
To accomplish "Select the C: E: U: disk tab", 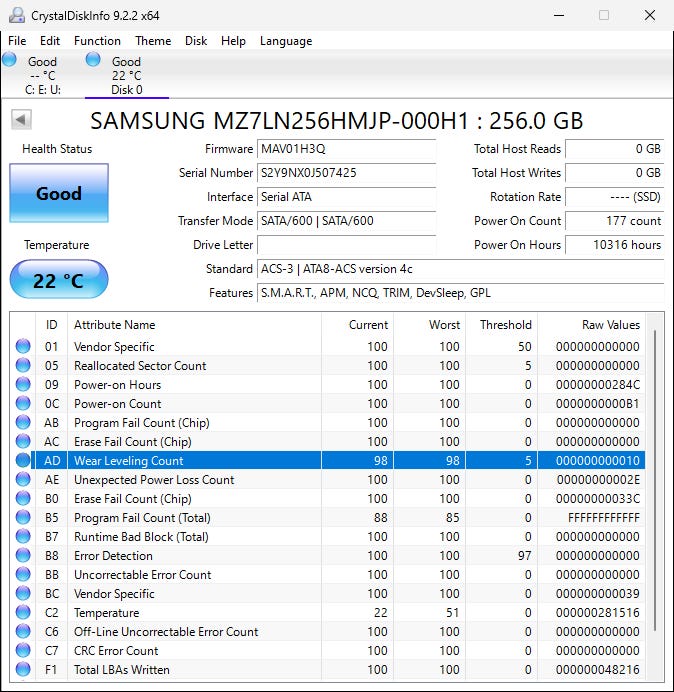I will (42, 75).
